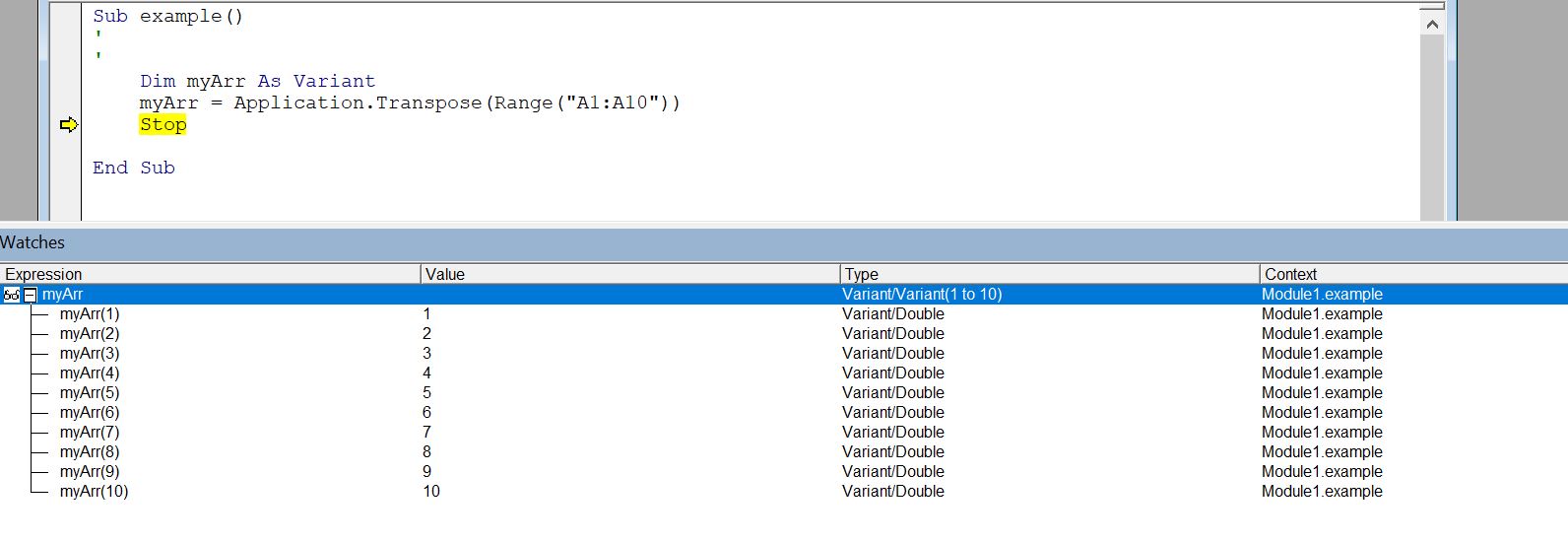This screenshot has height=543, width=1568.
Task: Place cursor on the End Sub line
Action: [134, 169]
